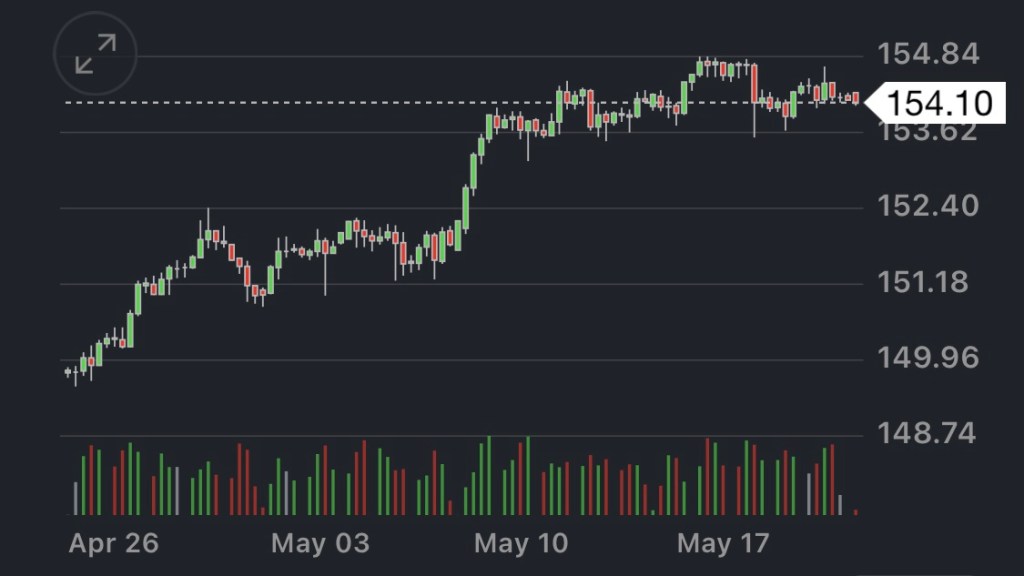Click the most recent volume bar

pos(856,512)
